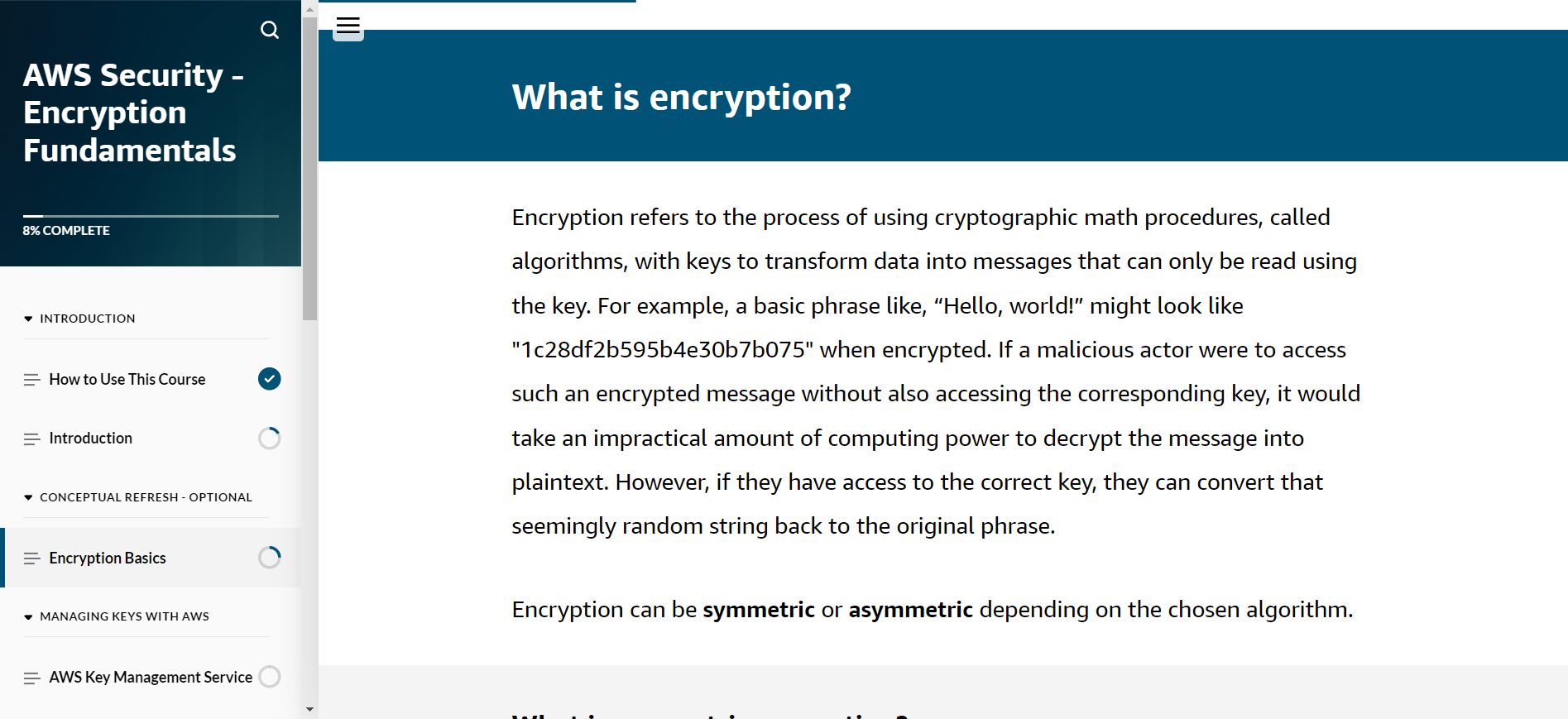Open the AWS Key Management Service lesson
1568x719 pixels.
click(x=150, y=677)
